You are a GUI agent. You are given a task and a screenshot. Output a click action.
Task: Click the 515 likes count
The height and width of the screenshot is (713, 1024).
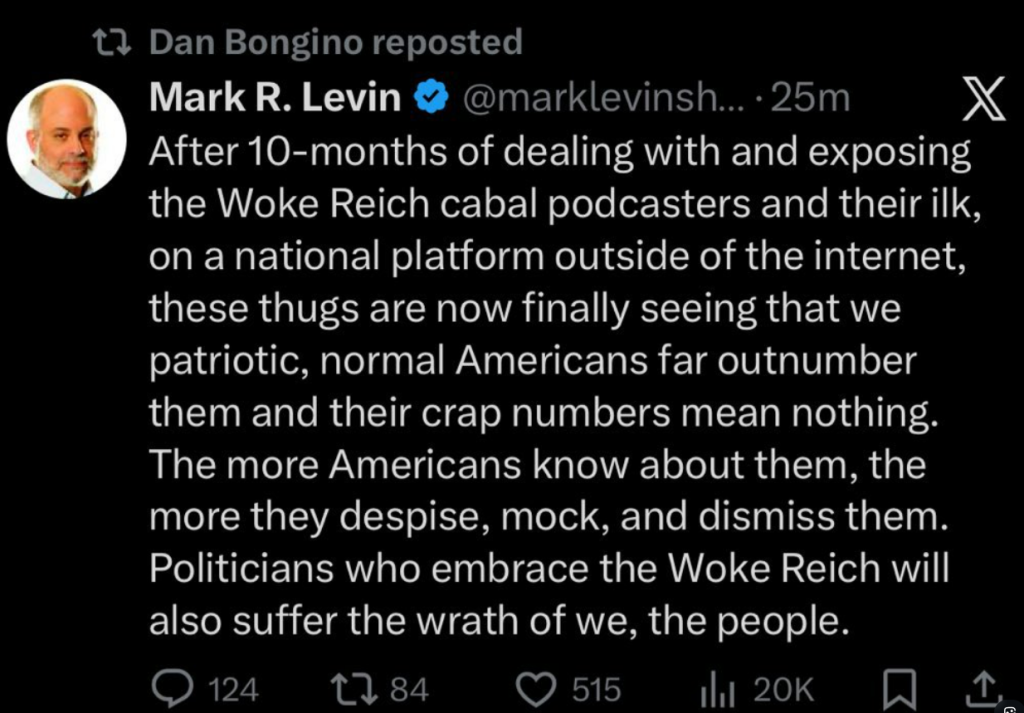coord(596,689)
